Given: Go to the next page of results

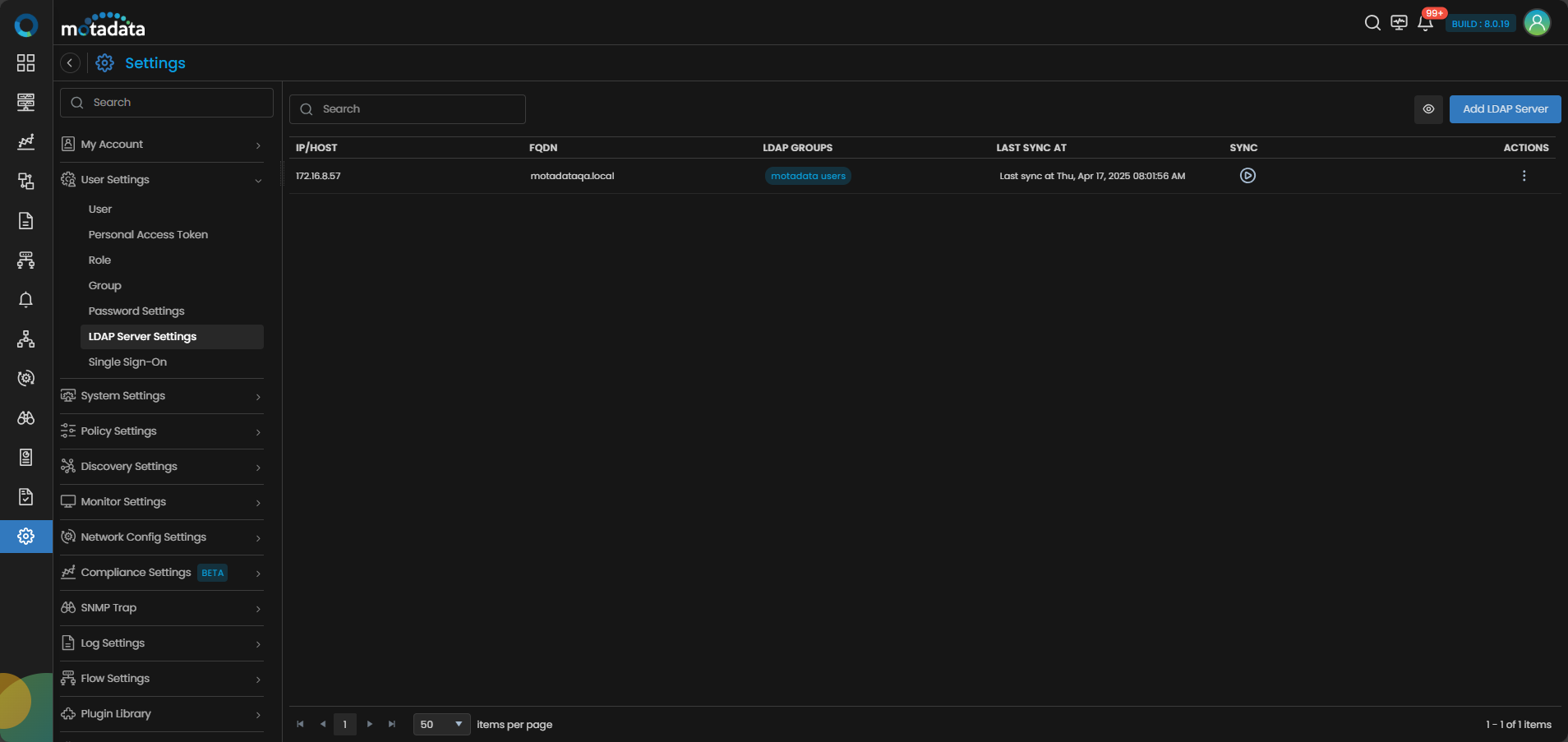Looking at the screenshot, I should coord(370,725).
